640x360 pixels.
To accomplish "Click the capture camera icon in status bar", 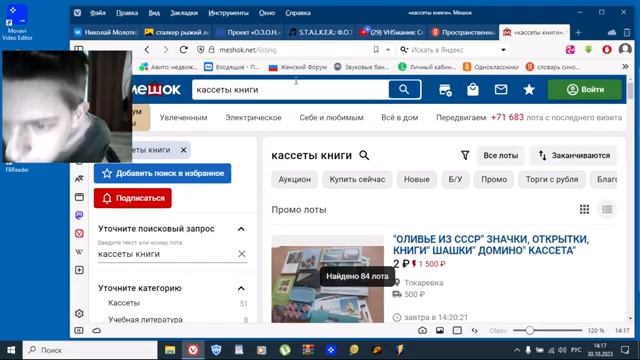I will tap(422, 331).
